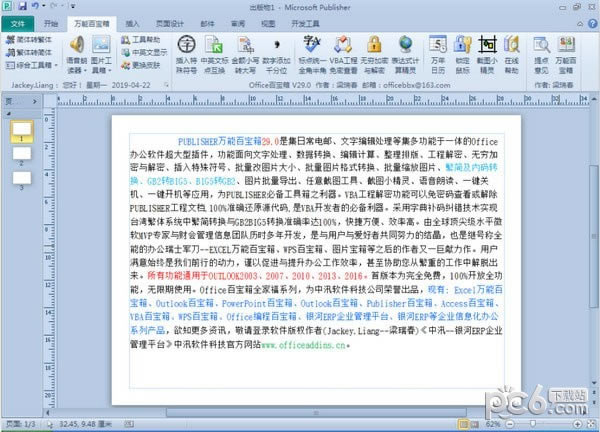
Task: Open the 开发工具 ribbon tab
Action: click(305, 24)
